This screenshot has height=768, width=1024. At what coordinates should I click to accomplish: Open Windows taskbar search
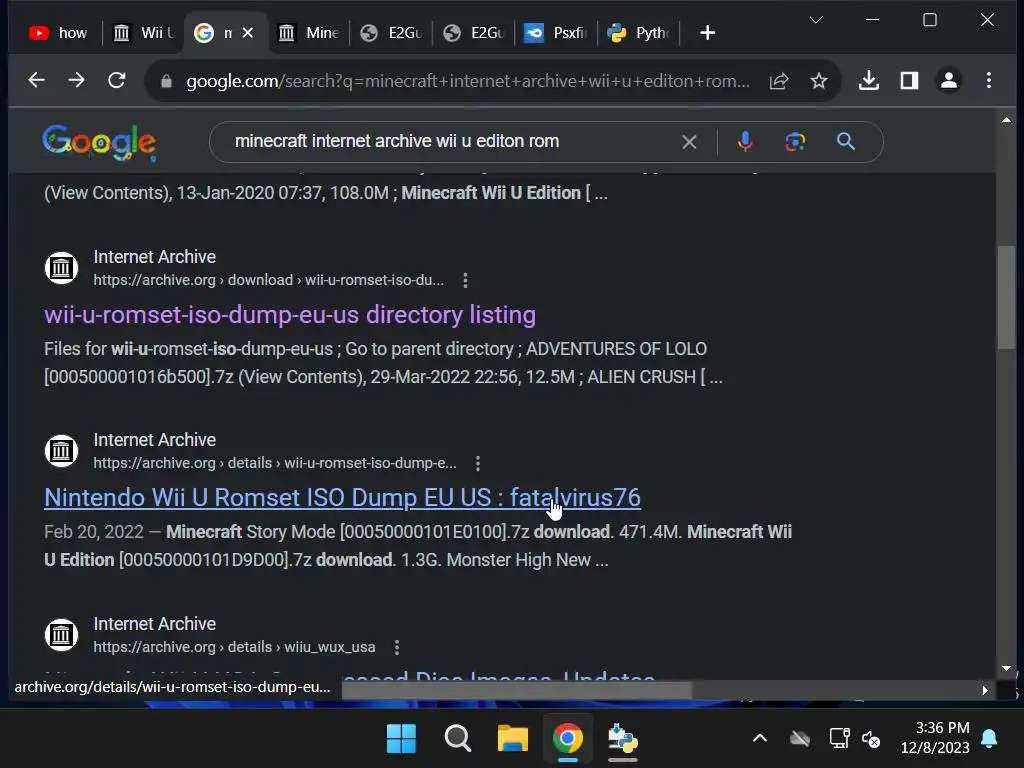(457, 739)
